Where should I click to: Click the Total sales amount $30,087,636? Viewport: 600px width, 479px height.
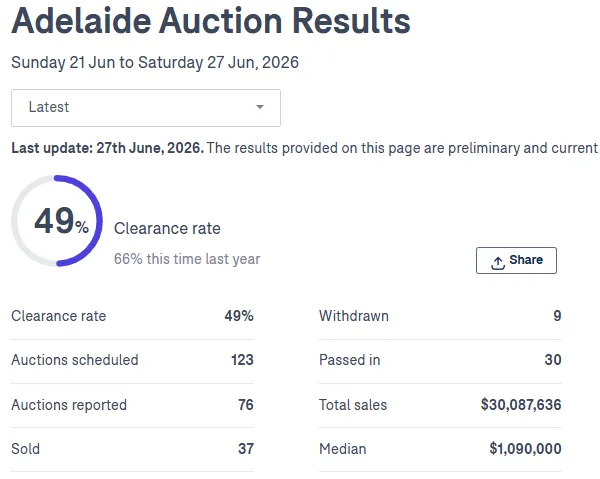pyautogui.click(x=521, y=405)
